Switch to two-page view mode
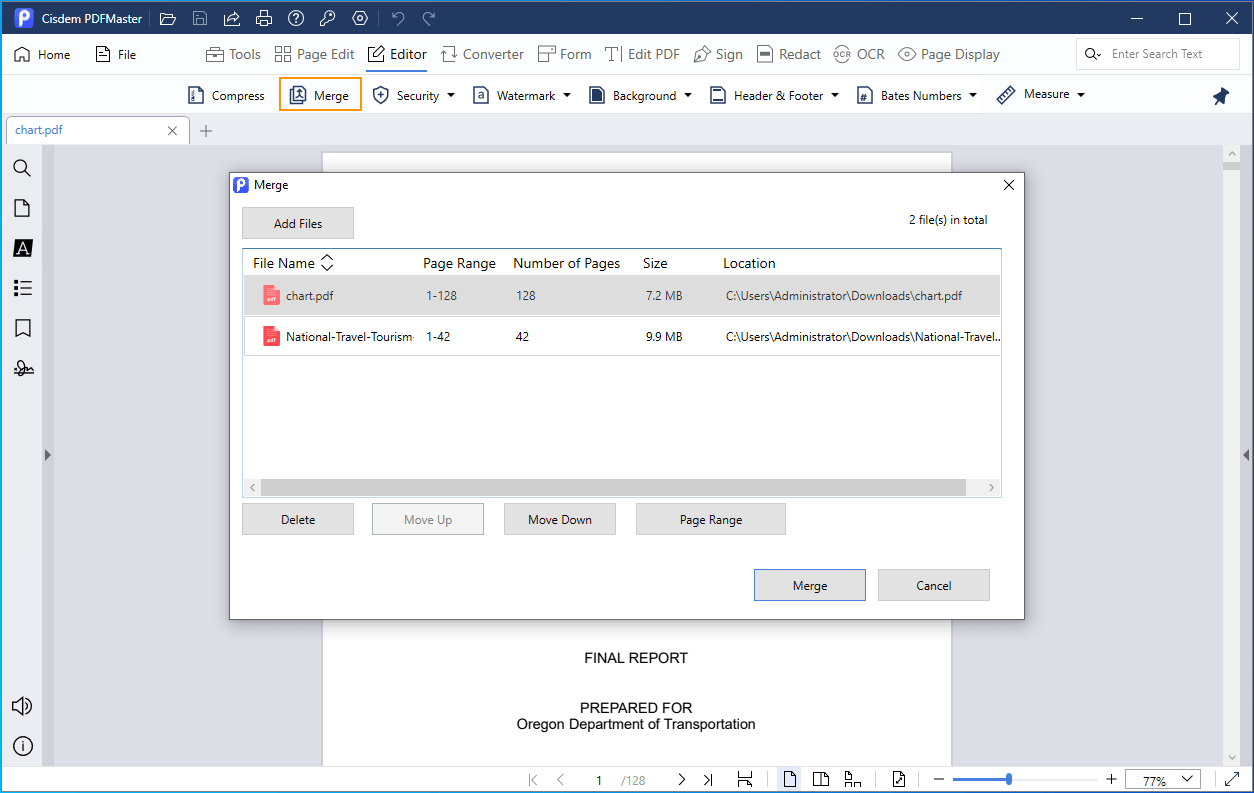Viewport: 1254px width, 793px height. tap(821, 780)
